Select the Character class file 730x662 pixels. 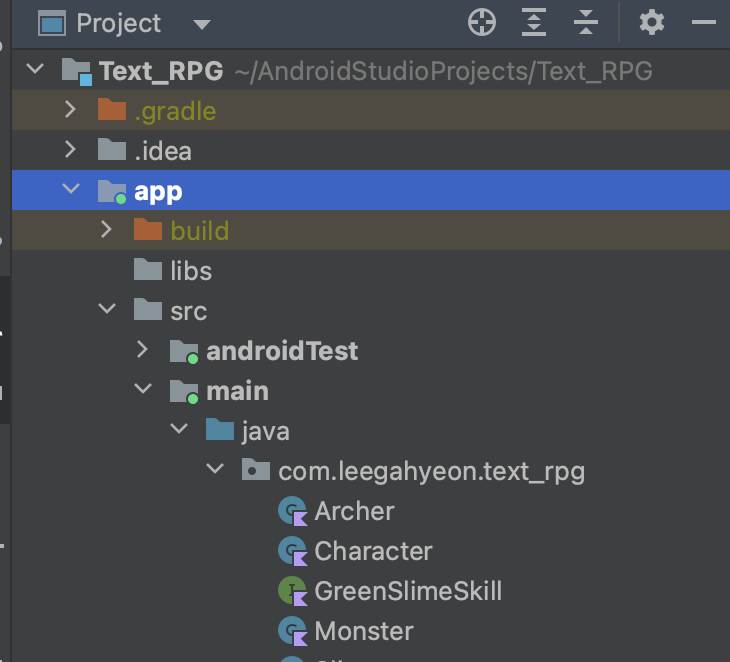[x=373, y=551]
